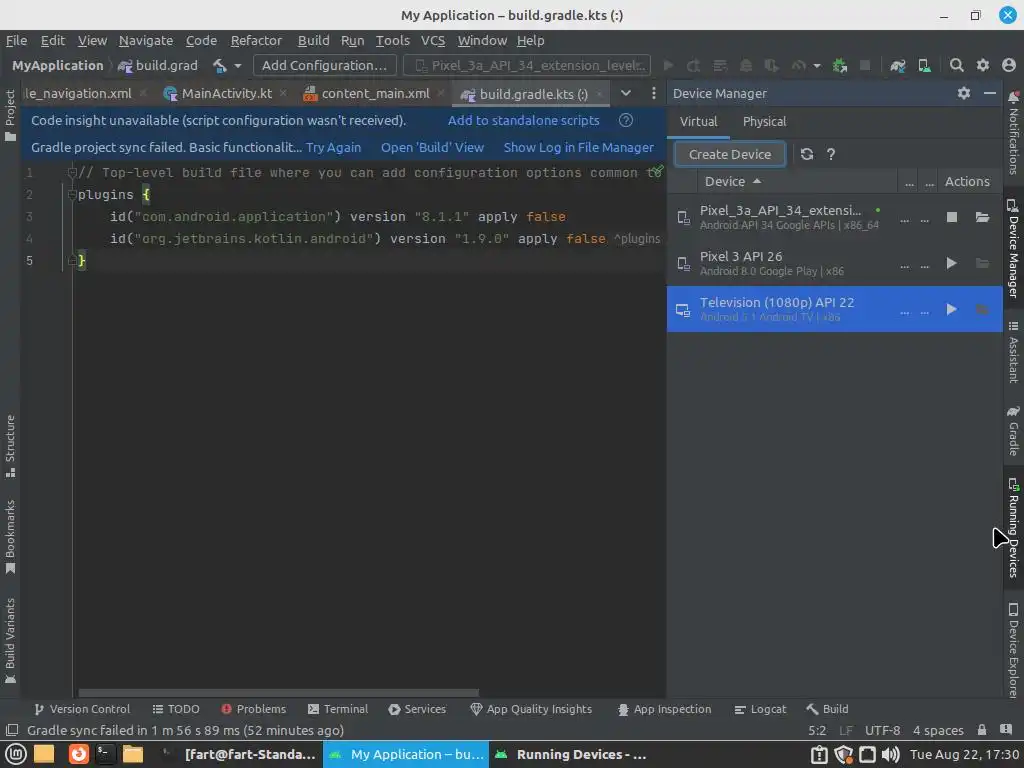Open the Structure tool window
Viewport: 1024px width, 768px height.
[x=10, y=446]
